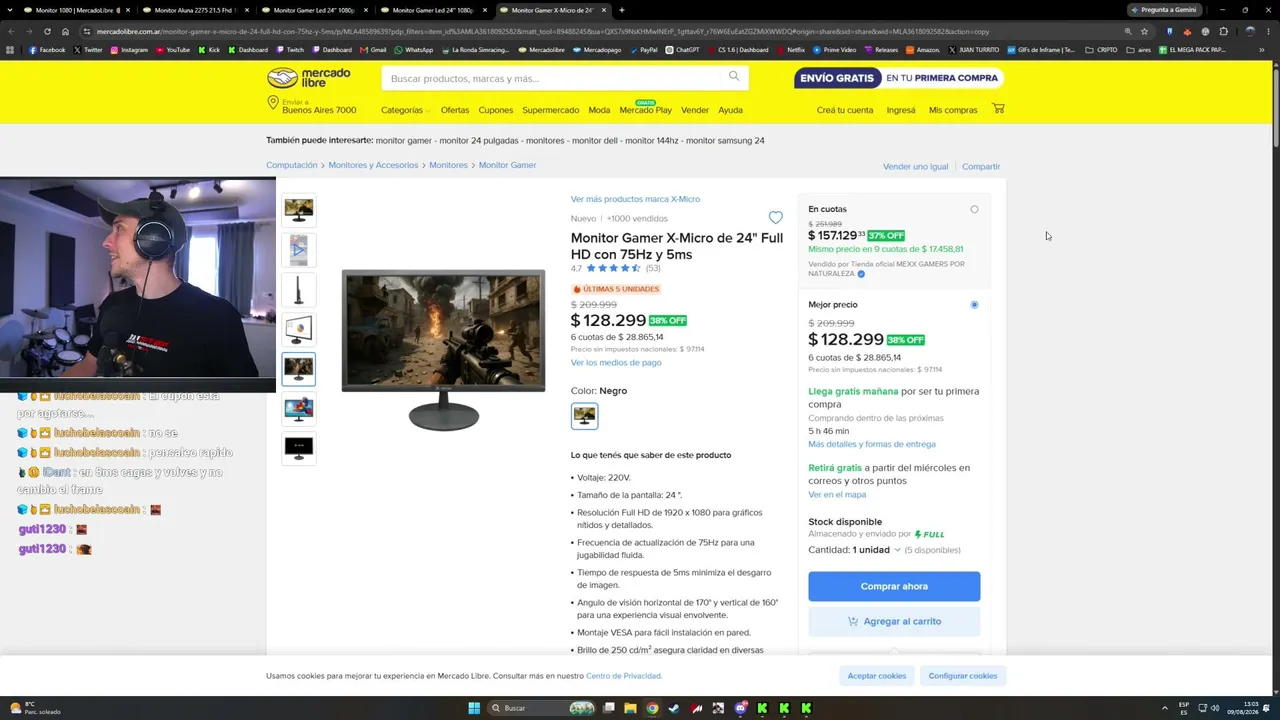Reload the page in Chrome
This screenshot has width=1280, height=720.
(47, 31)
